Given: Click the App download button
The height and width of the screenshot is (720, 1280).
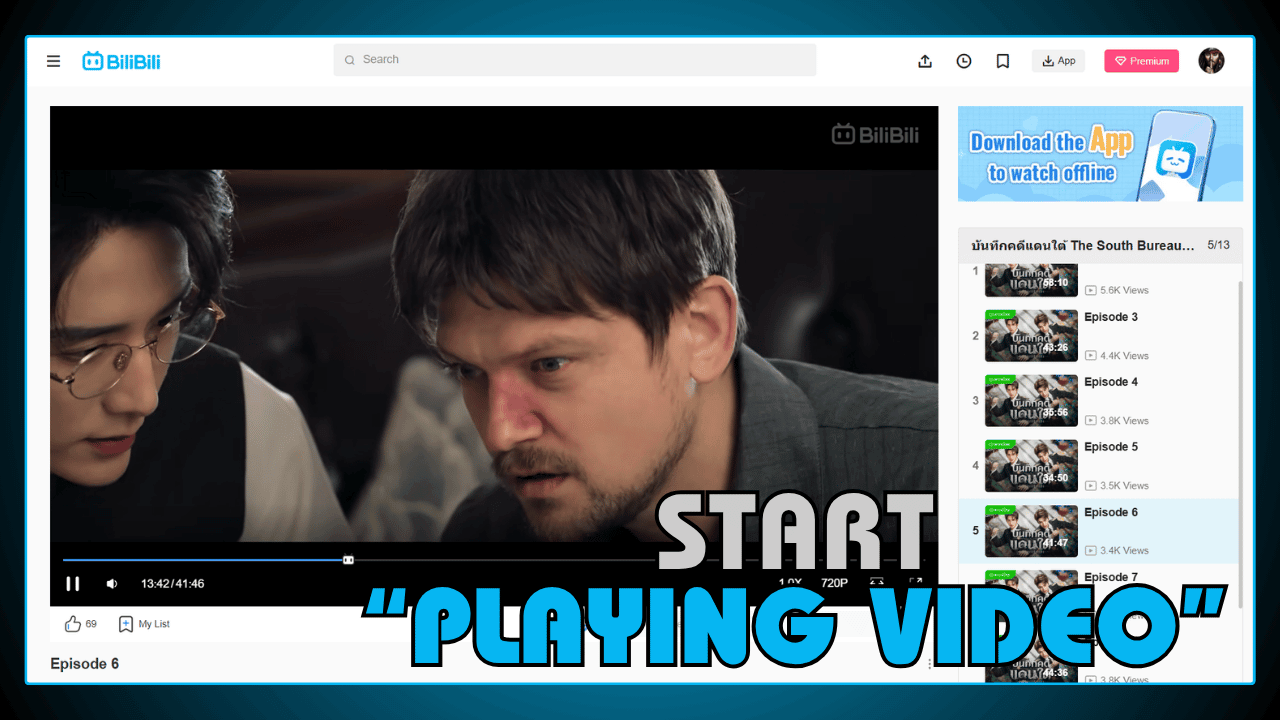Looking at the screenshot, I should tap(1058, 61).
